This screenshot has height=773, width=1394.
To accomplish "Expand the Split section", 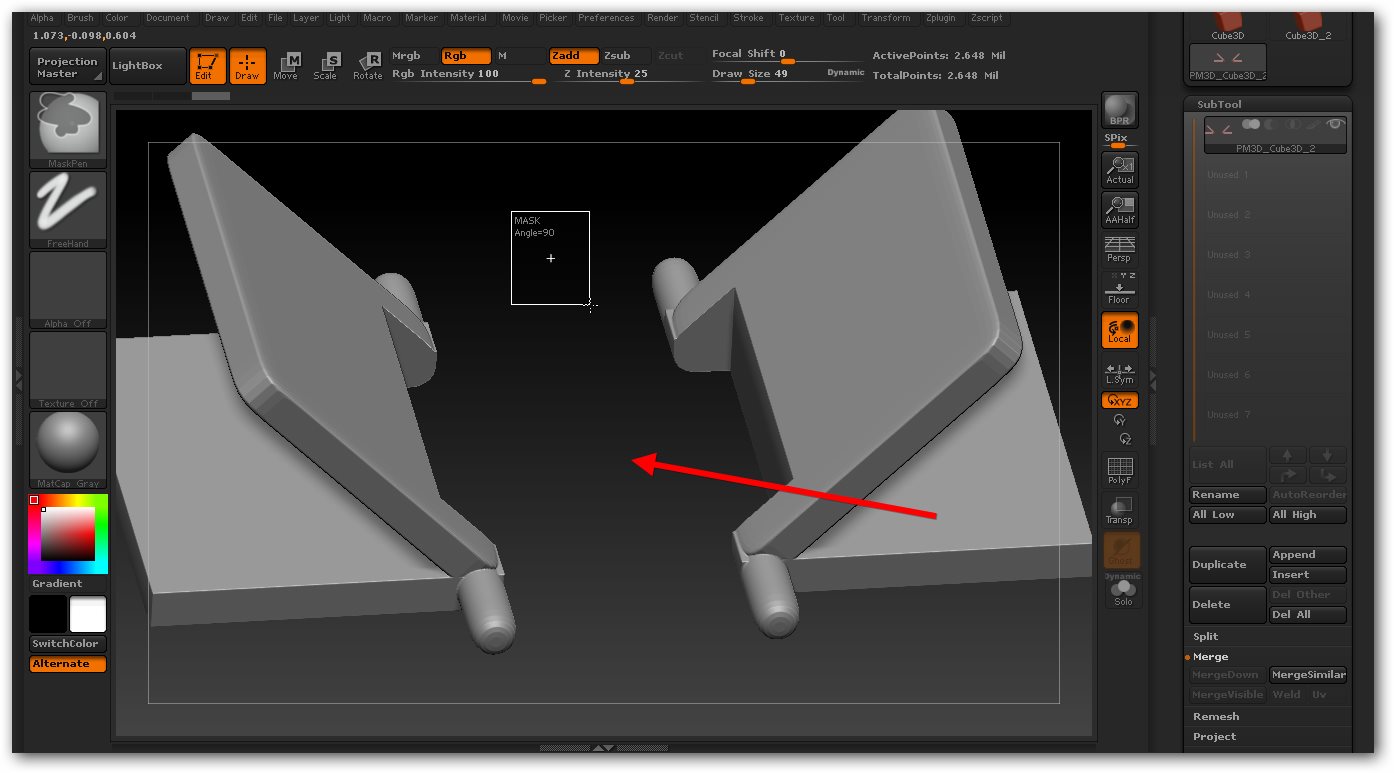I will point(1206,637).
